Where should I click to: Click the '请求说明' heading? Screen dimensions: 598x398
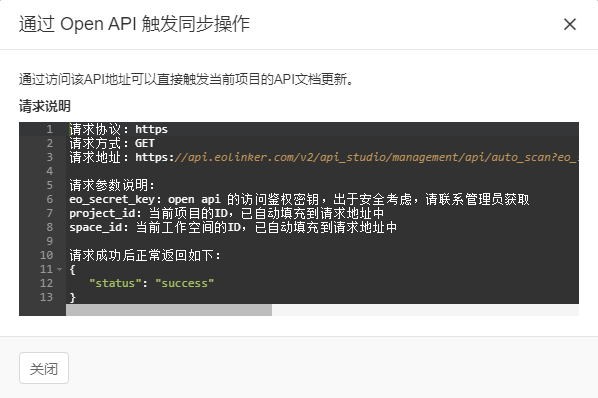(x=45, y=106)
